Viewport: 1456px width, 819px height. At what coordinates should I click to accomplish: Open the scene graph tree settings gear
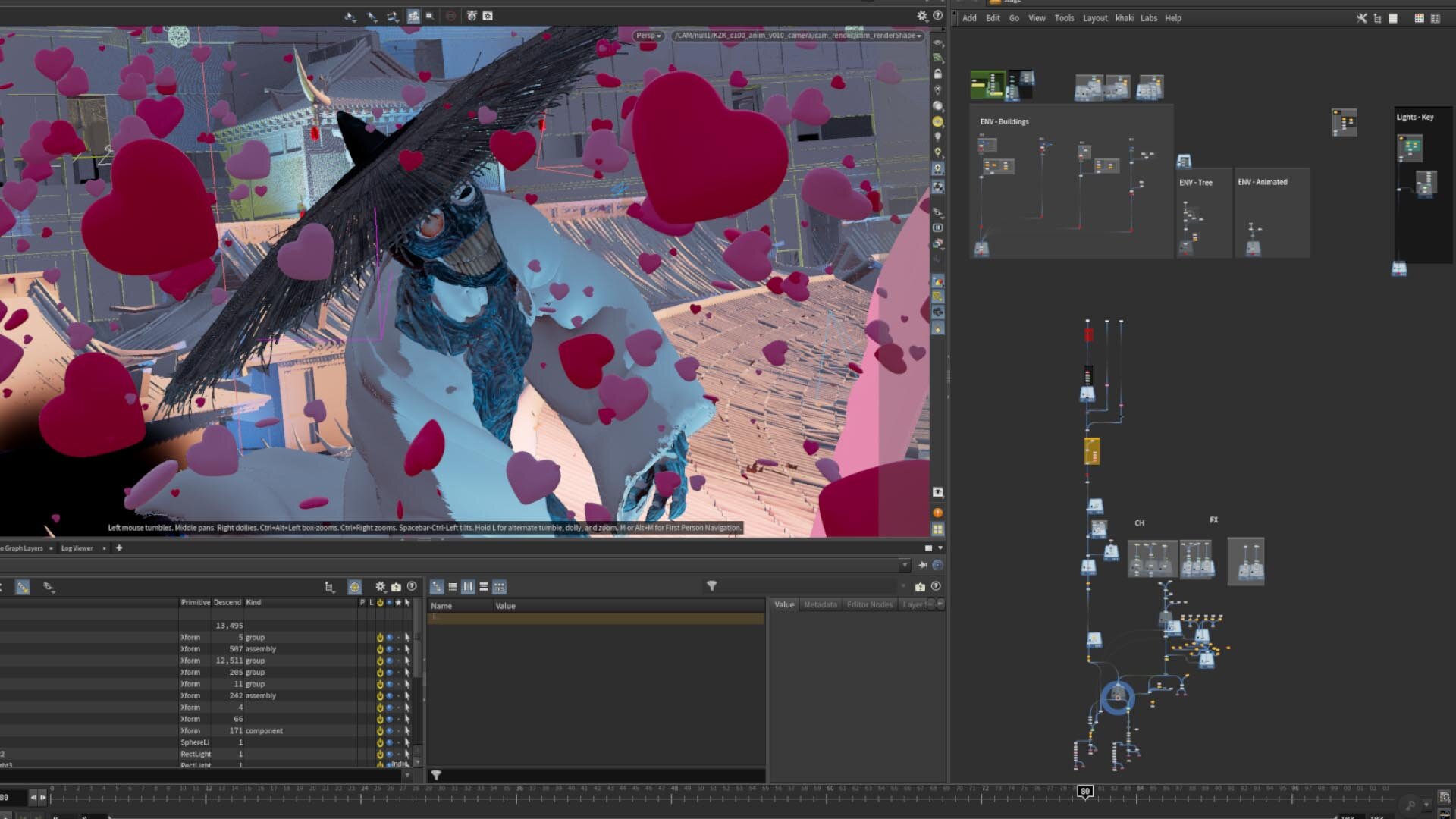tap(380, 587)
